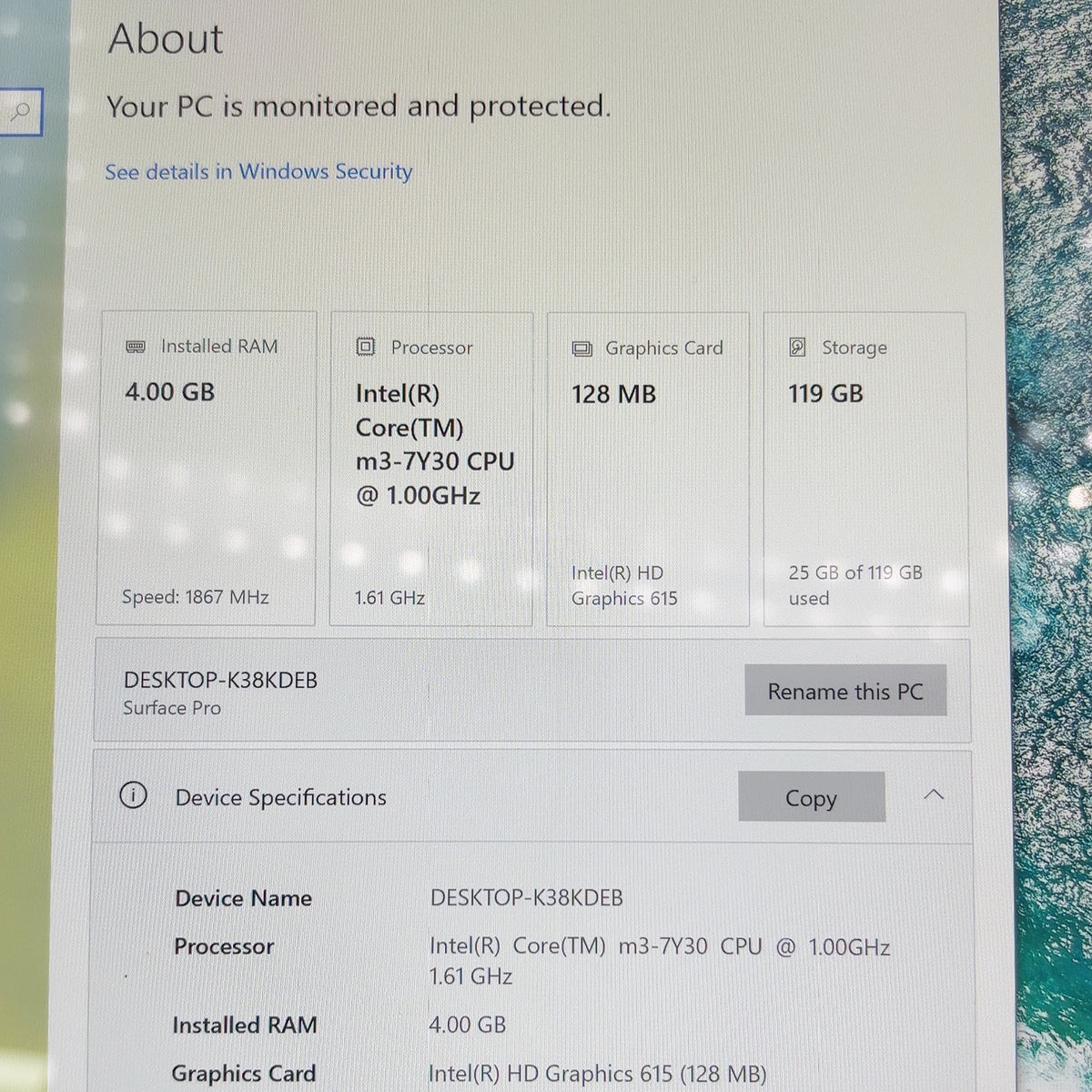Screen dimensions: 1092x1092
Task: Click the Processor chip icon
Action: (365, 347)
